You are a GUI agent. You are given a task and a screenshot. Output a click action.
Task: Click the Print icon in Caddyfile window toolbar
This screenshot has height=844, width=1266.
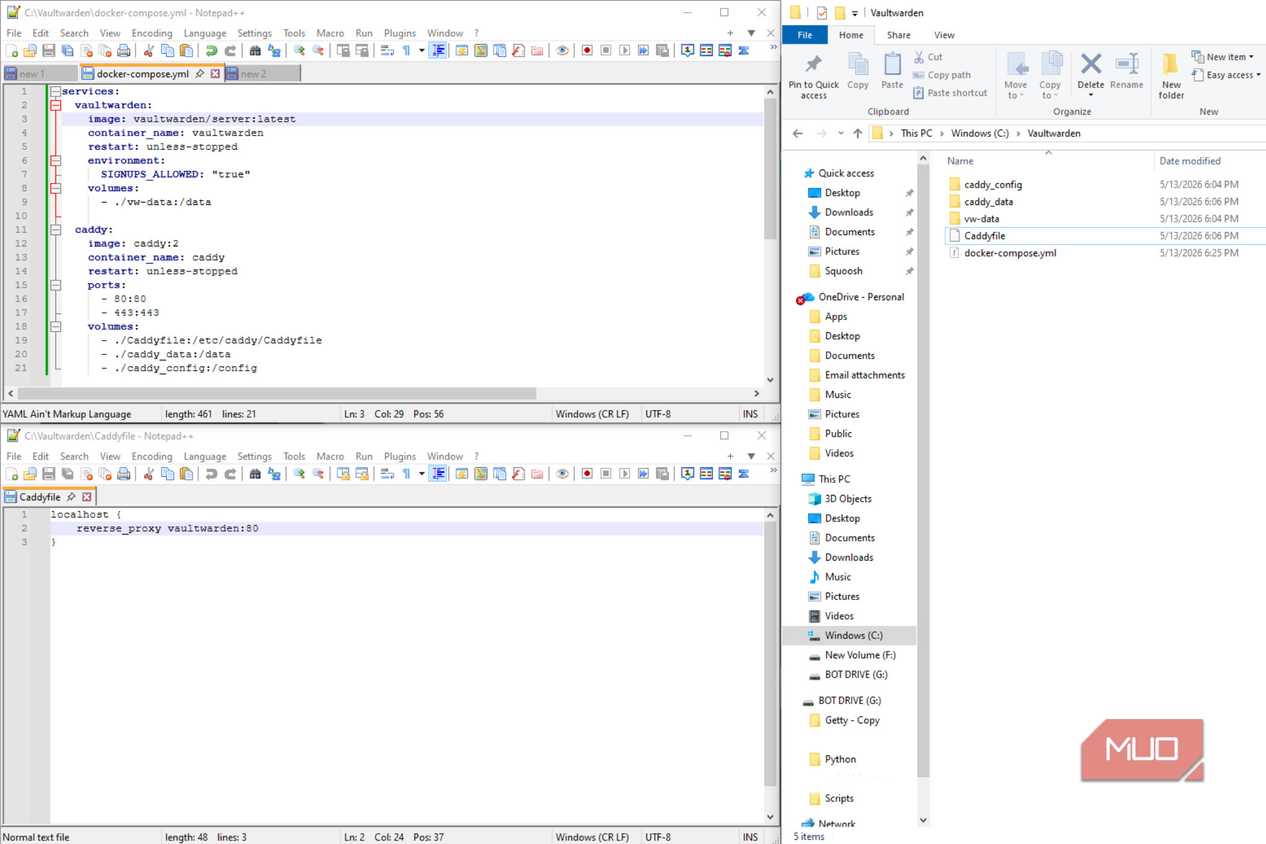click(x=123, y=474)
